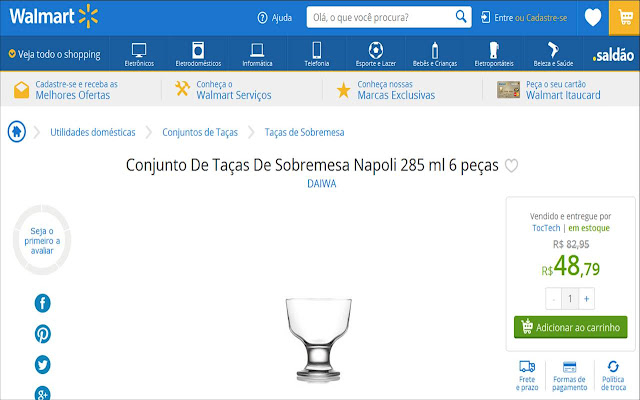Image resolution: width=640 pixels, height=400 pixels.
Task: Open Formas de pagamento info
Action: (x=569, y=376)
